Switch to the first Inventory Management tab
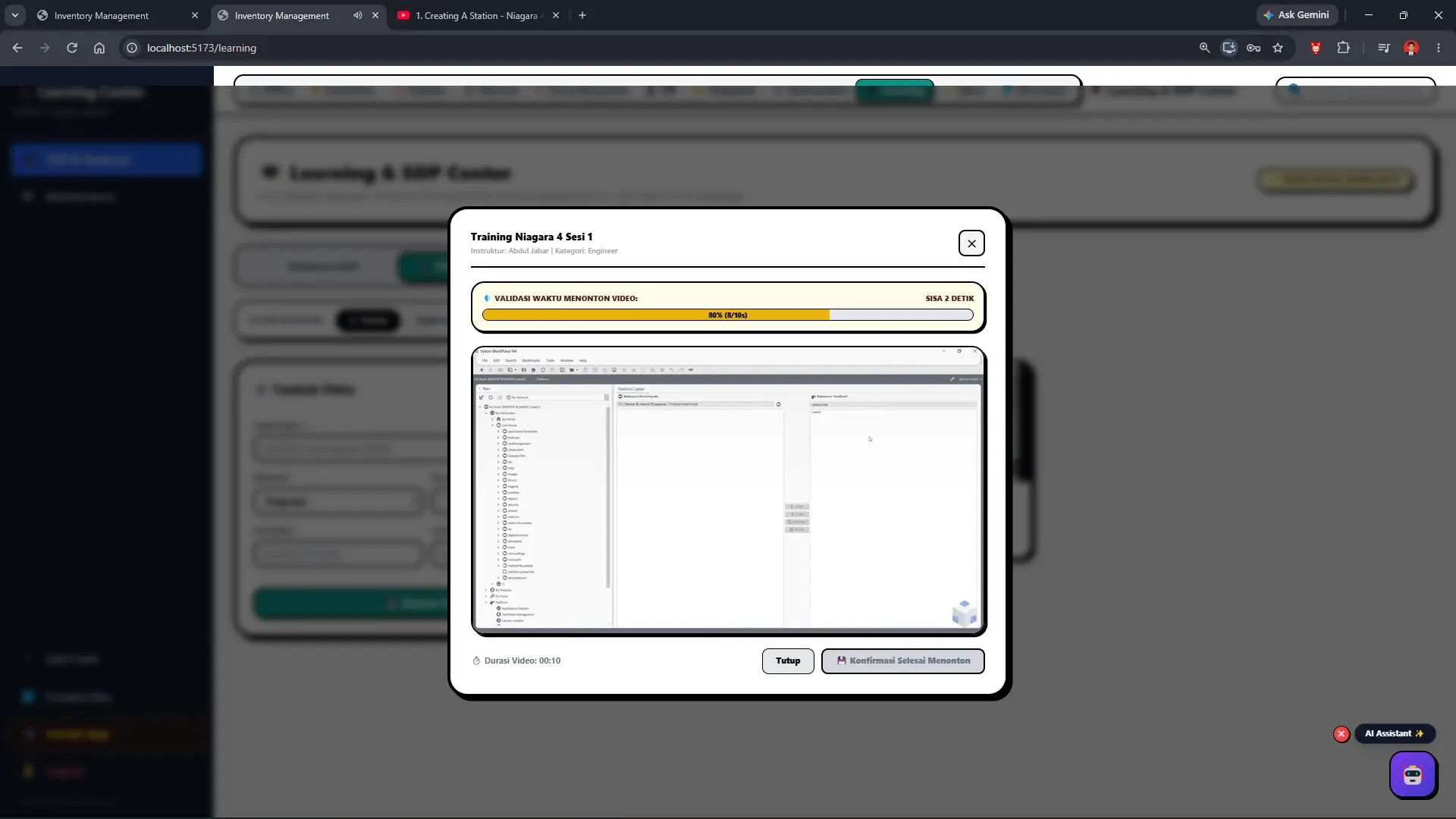Screen dimensions: 1456x819 (x=114, y=15)
